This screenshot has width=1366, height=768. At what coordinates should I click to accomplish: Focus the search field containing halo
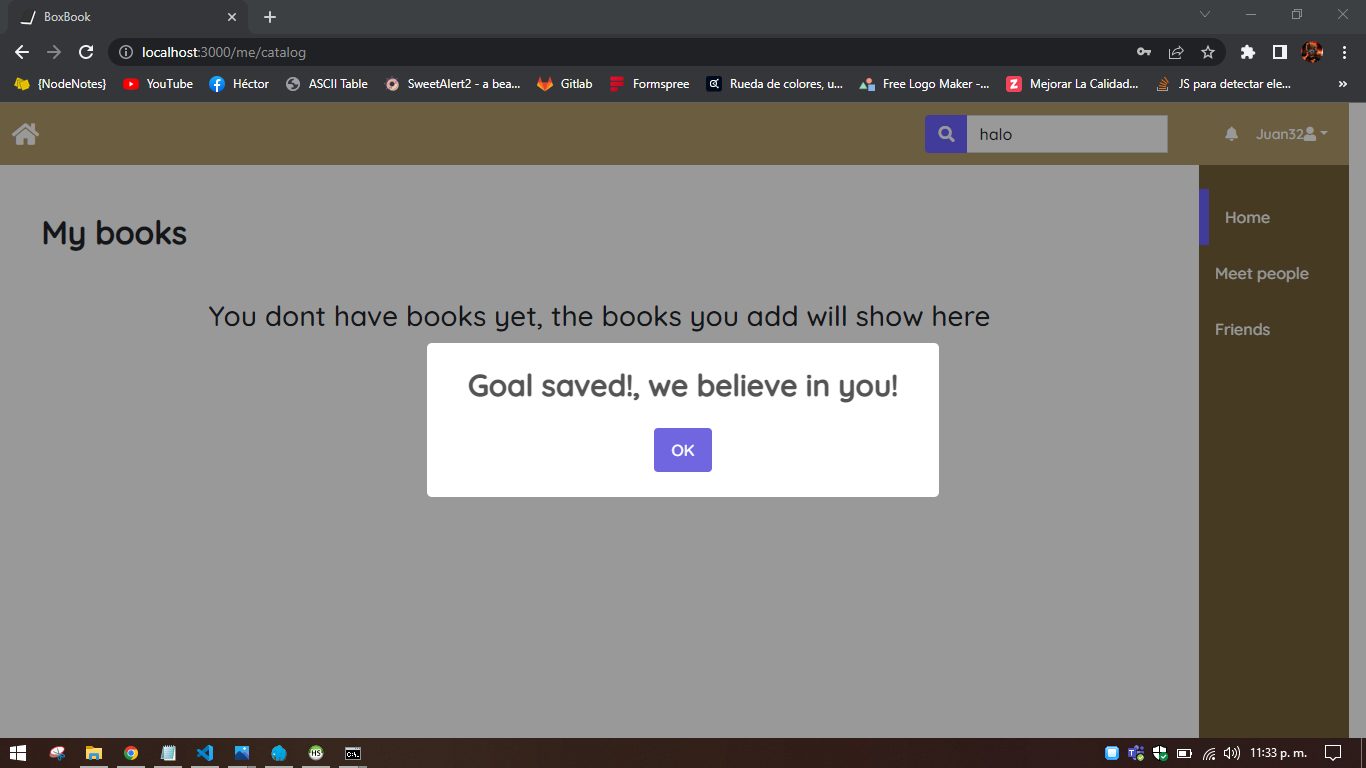tap(1067, 134)
